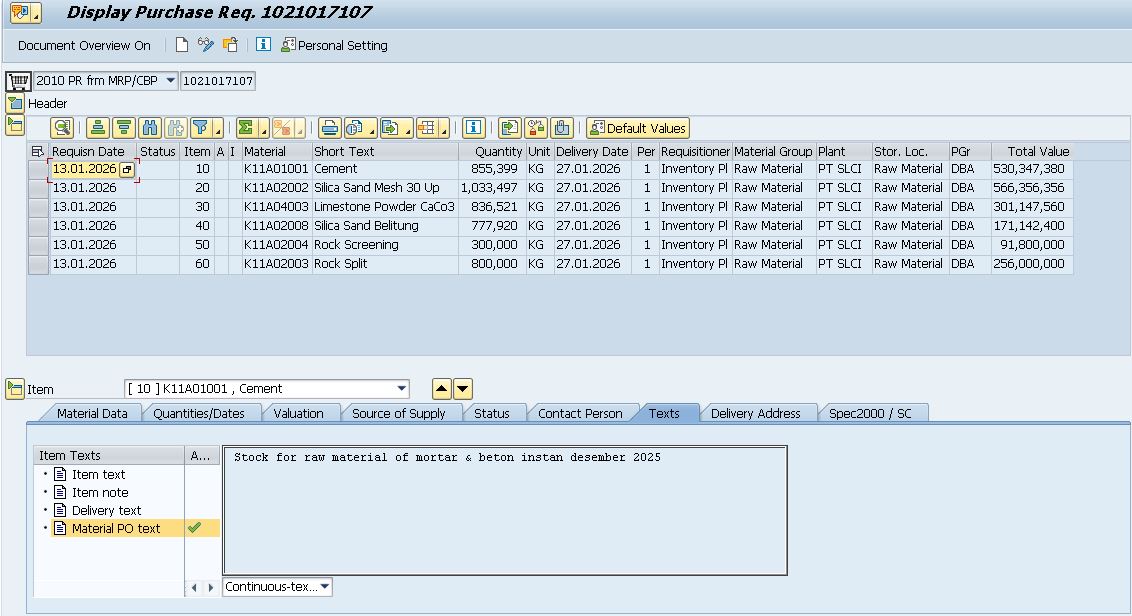
Task: Collapse the Item detail section toggle
Action: coord(15,389)
